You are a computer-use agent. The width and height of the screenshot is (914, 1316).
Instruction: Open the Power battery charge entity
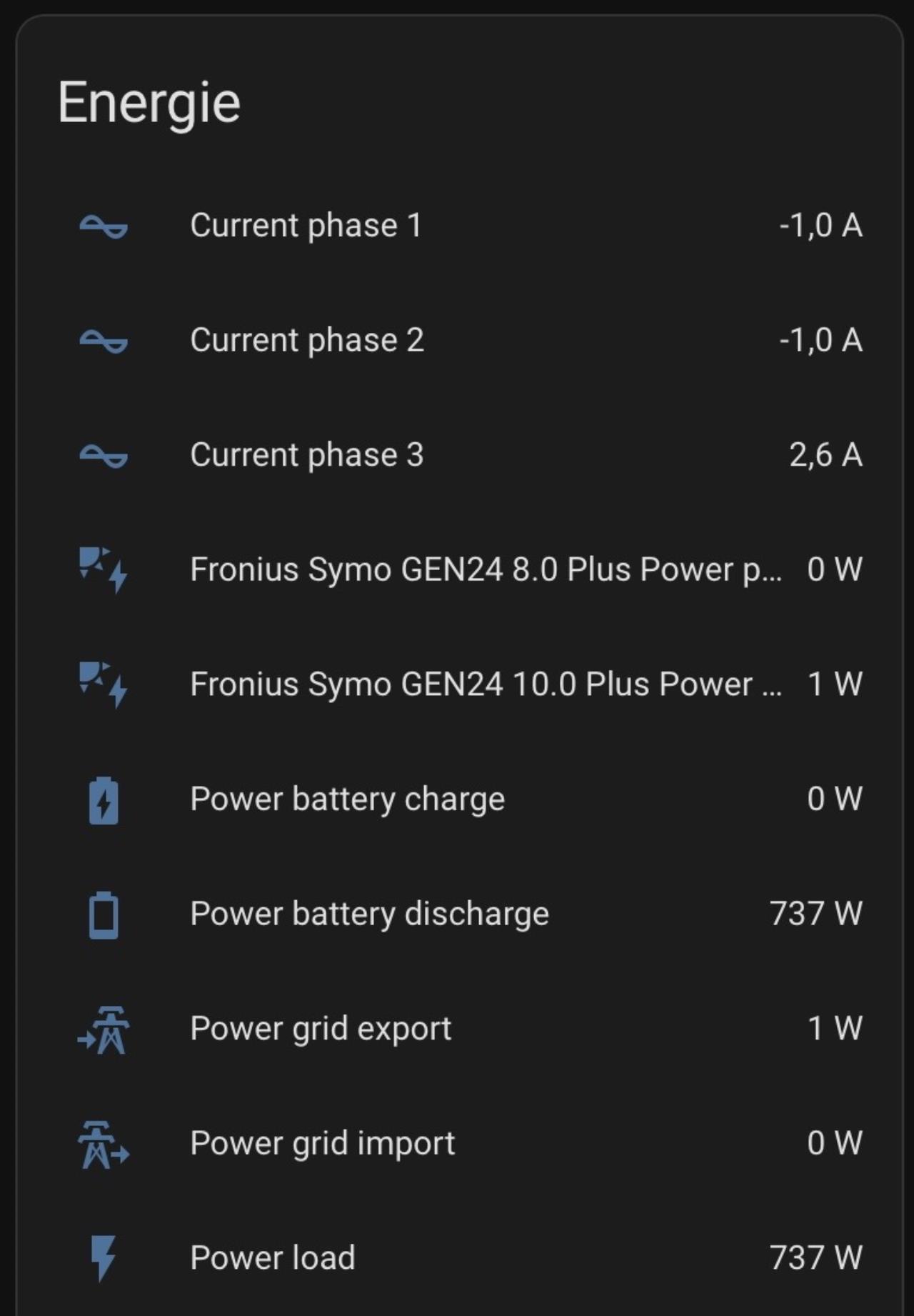pos(347,799)
